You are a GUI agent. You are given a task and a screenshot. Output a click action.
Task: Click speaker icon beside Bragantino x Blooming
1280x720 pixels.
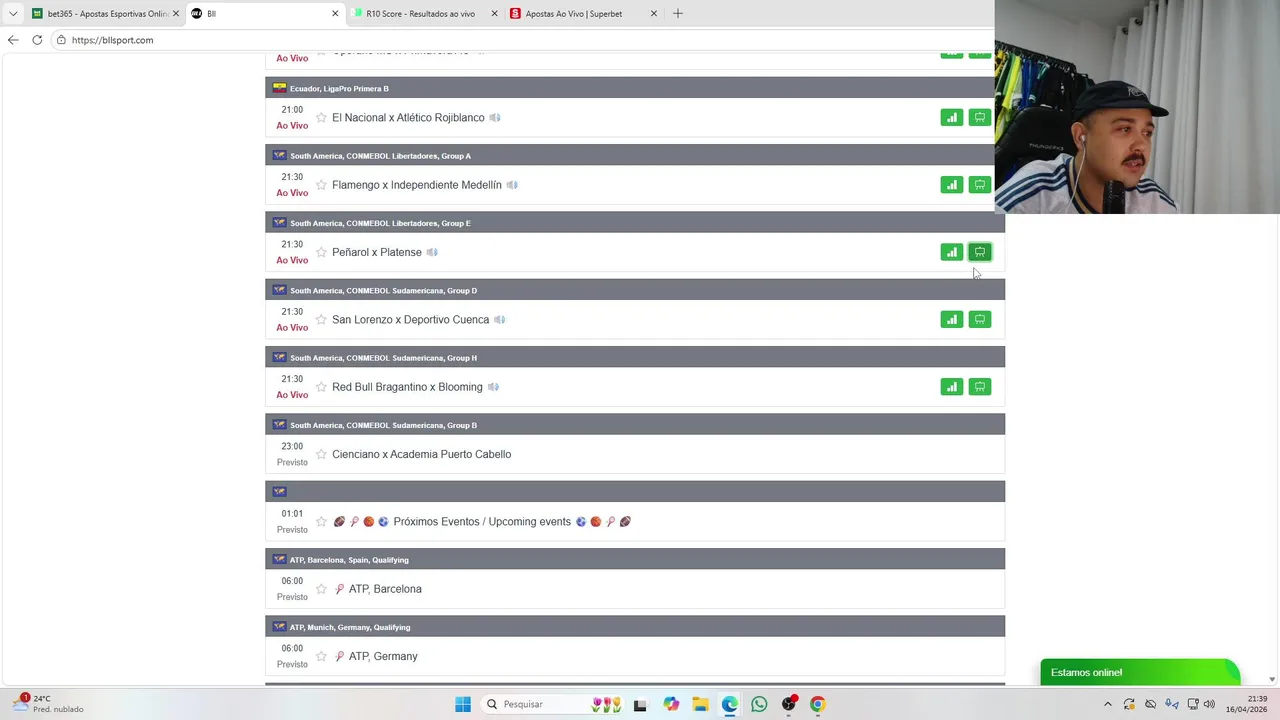pos(493,387)
